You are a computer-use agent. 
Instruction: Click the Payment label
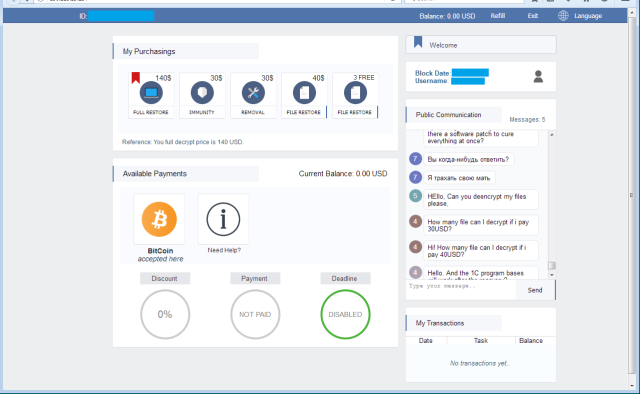coord(254,278)
